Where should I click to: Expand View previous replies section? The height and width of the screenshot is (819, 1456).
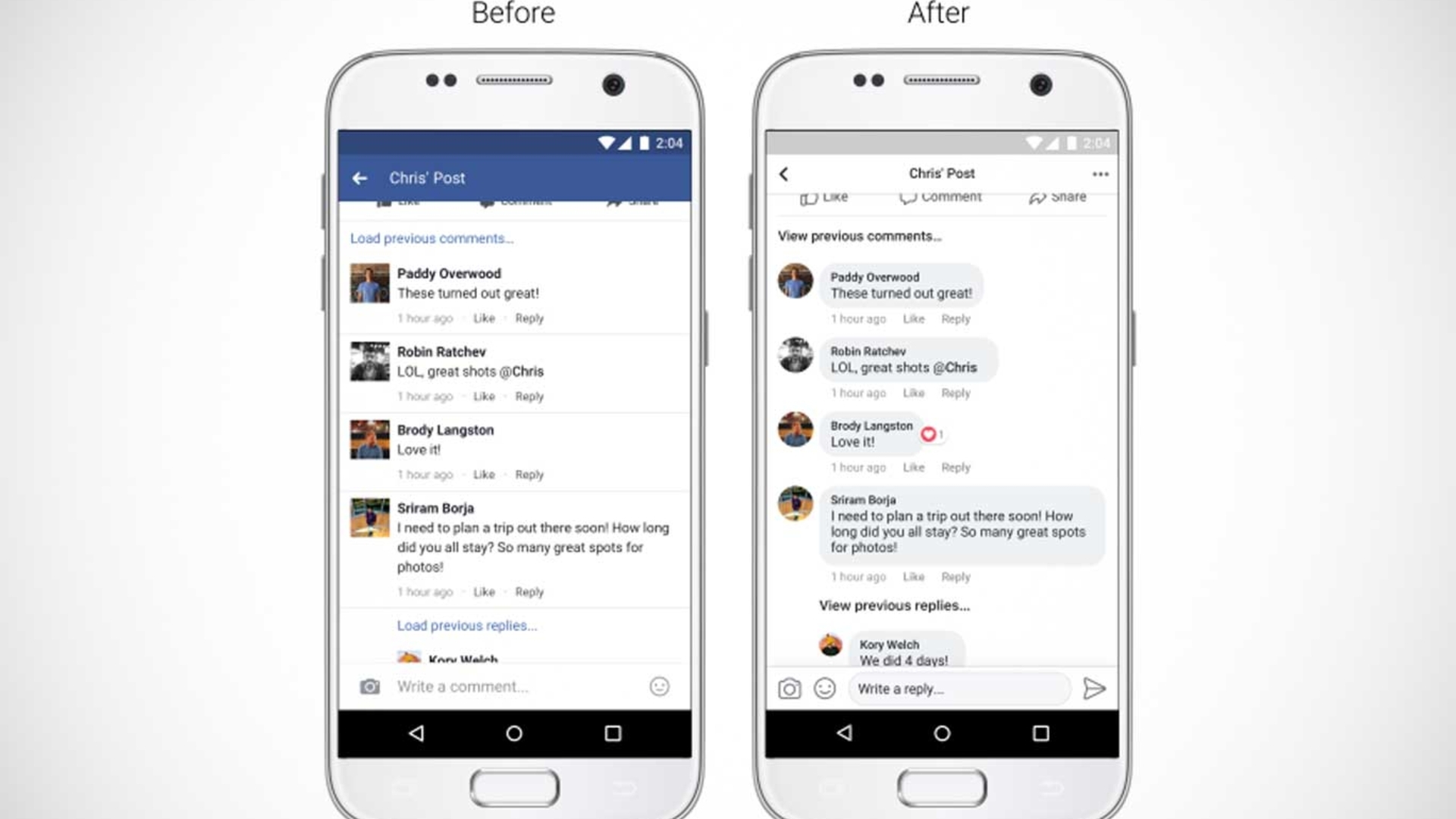coord(893,605)
